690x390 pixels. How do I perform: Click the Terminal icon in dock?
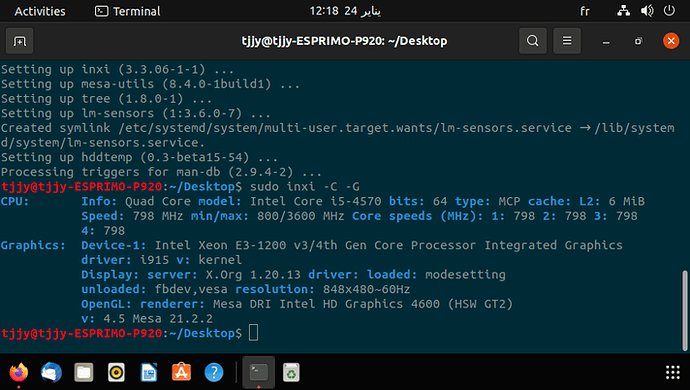(x=259, y=373)
